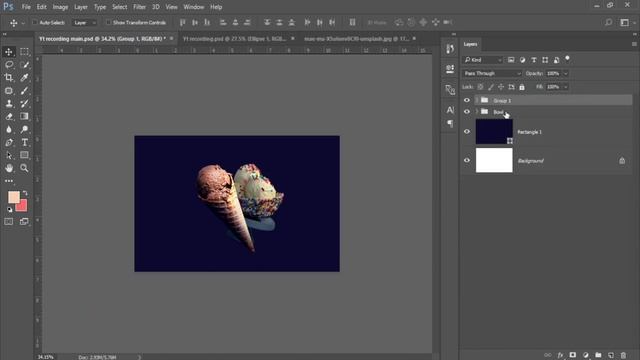Reset default foreground and background colors
Screen dimensions: 640x360
point(9,209)
